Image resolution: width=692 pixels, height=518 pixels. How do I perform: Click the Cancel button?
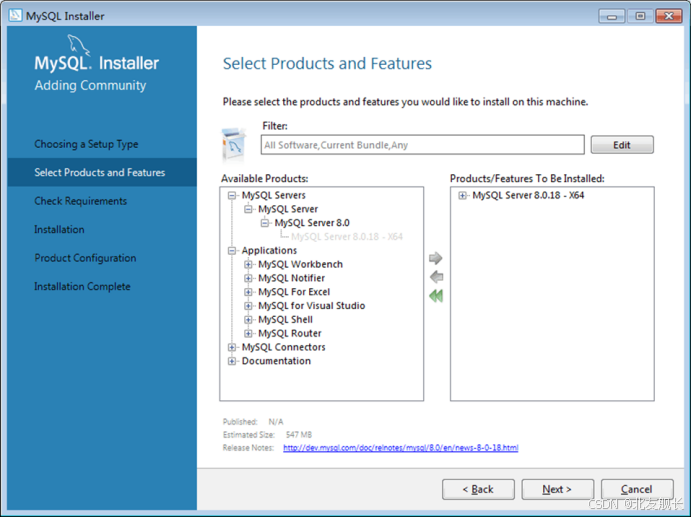[637, 489]
